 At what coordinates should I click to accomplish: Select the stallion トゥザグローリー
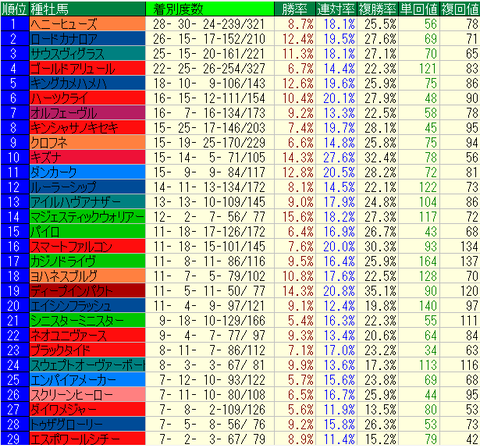tap(87, 424)
